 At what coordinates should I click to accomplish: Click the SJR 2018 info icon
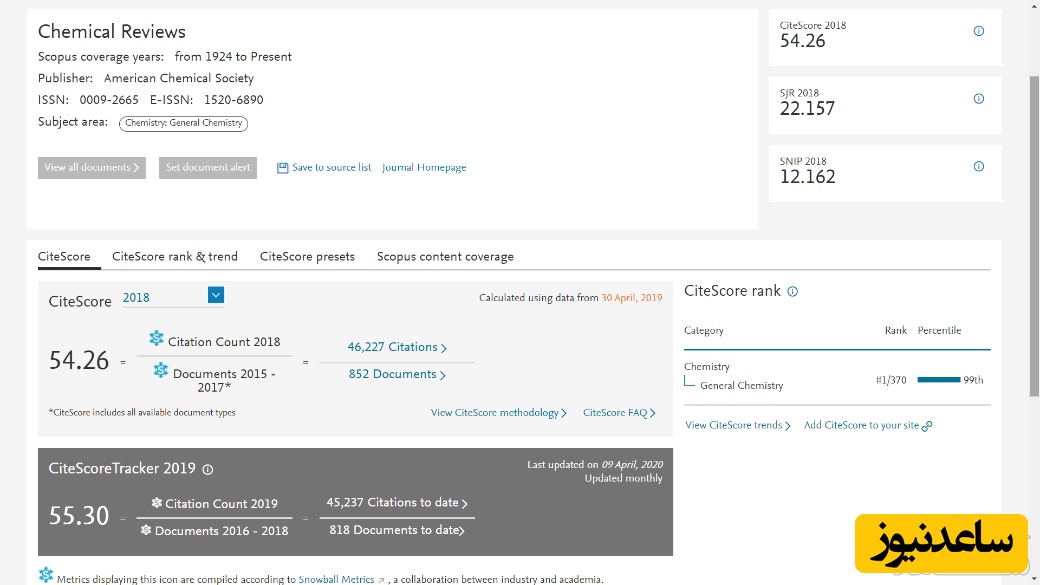click(979, 98)
